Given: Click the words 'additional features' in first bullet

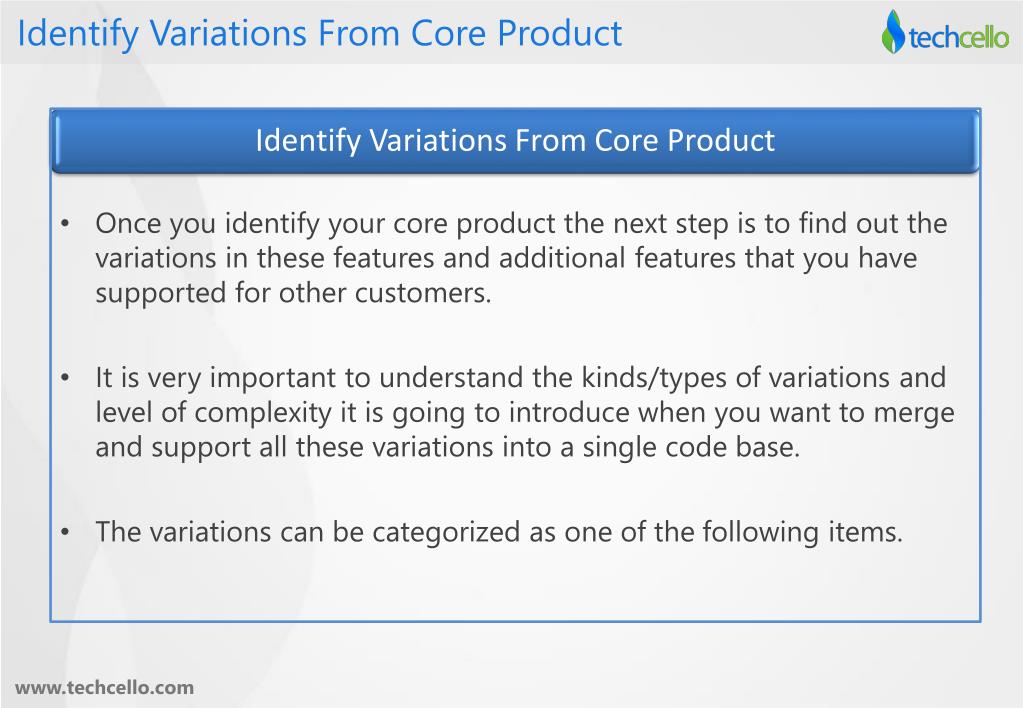Looking at the screenshot, I should pyautogui.click(x=562, y=258).
